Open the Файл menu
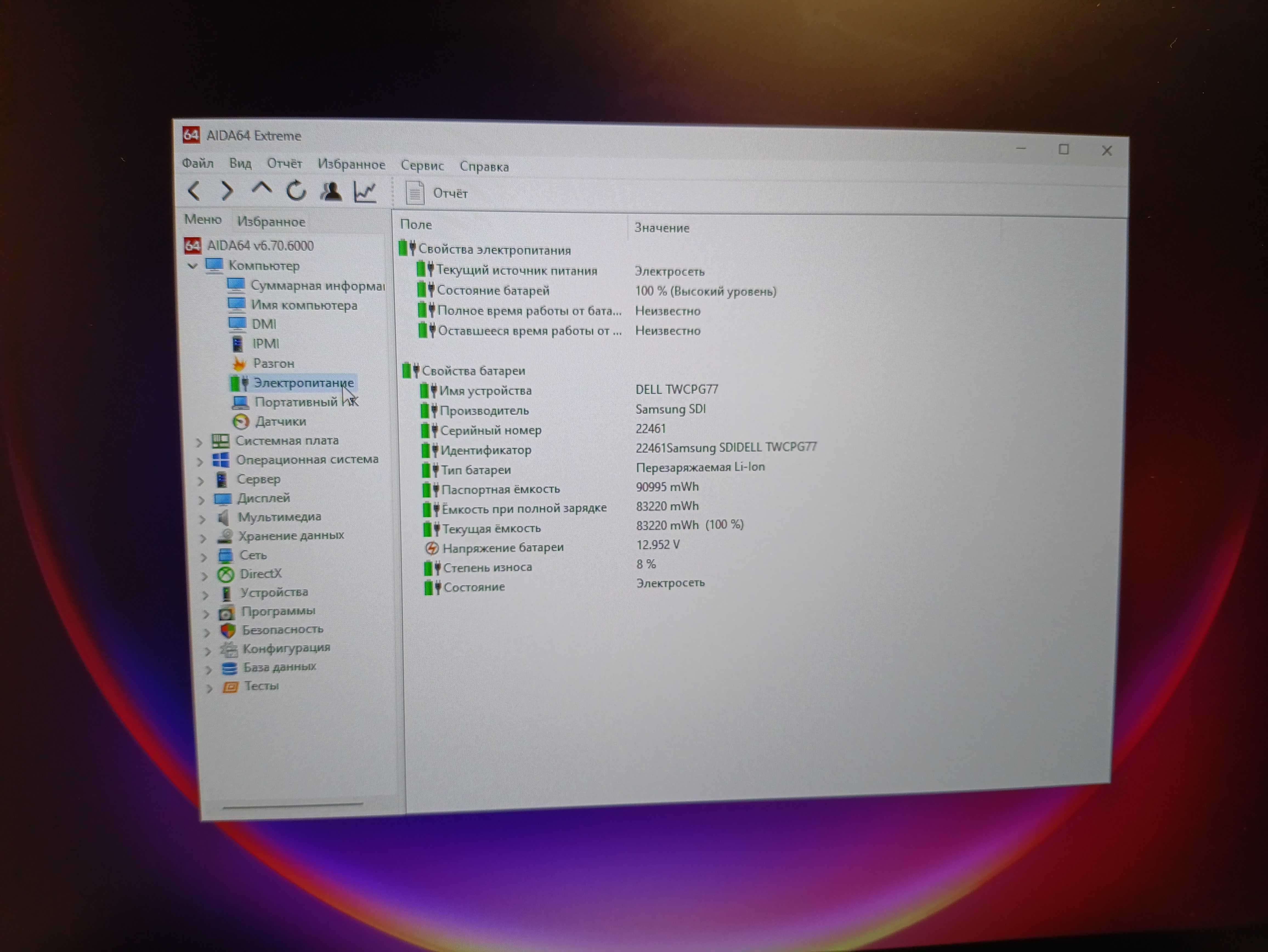The height and width of the screenshot is (952, 1268). pos(198,163)
